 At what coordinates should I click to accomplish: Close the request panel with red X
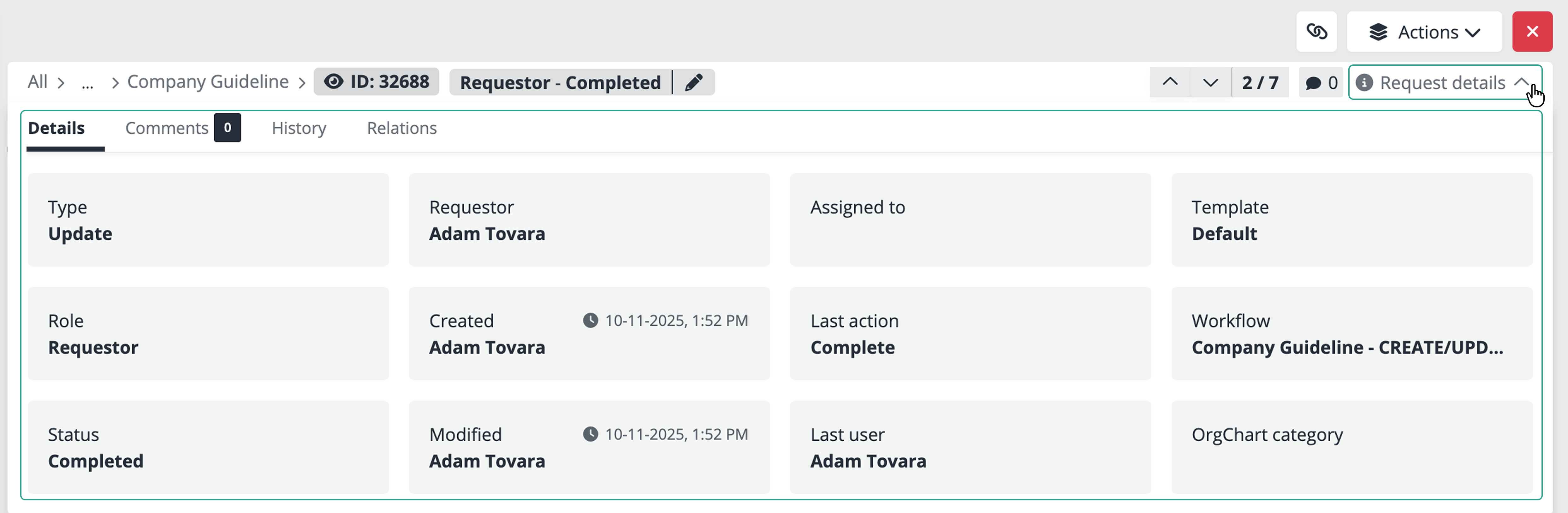pos(1532,32)
